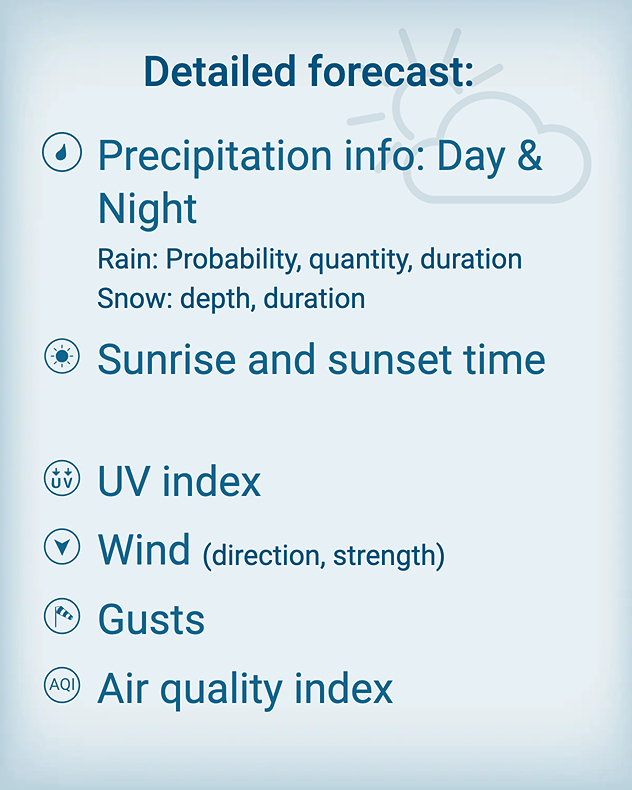Image resolution: width=632 pixels, height=790 pixels.
Task: Select the windsock icon beside Gusts
Action: tap(62, 617)
